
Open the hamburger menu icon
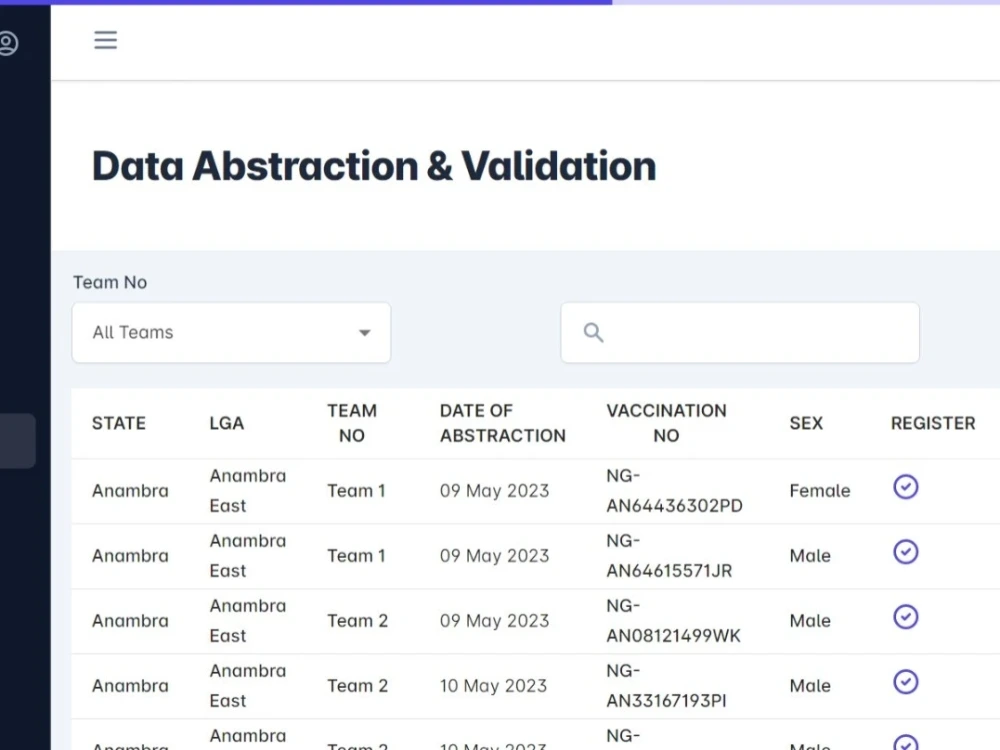[x=105, y=40]
